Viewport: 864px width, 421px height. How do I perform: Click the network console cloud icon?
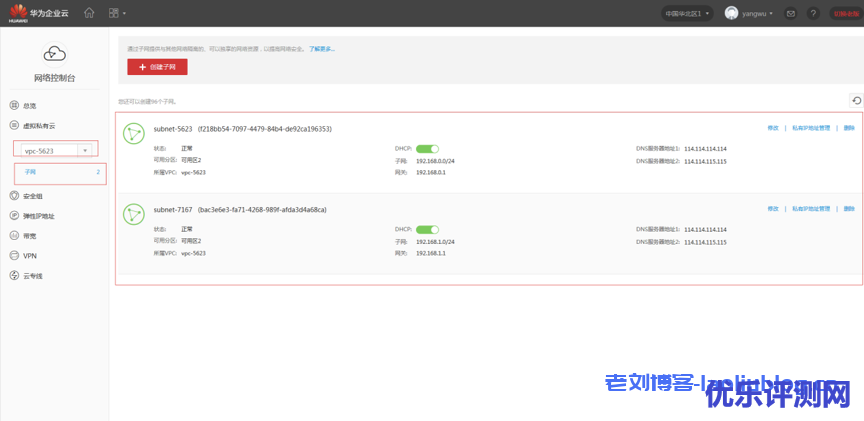[x=55, y=54]
